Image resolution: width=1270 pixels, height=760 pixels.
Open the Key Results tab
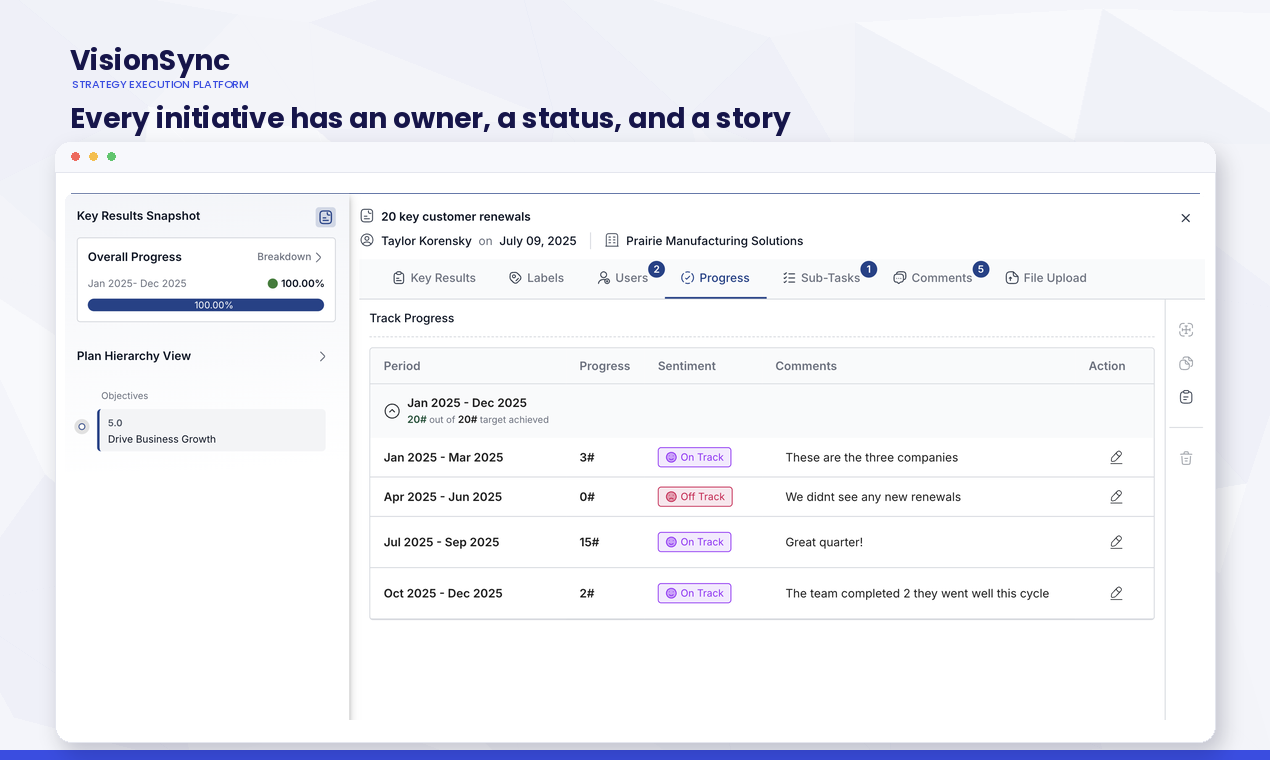(x=434, y=278)
